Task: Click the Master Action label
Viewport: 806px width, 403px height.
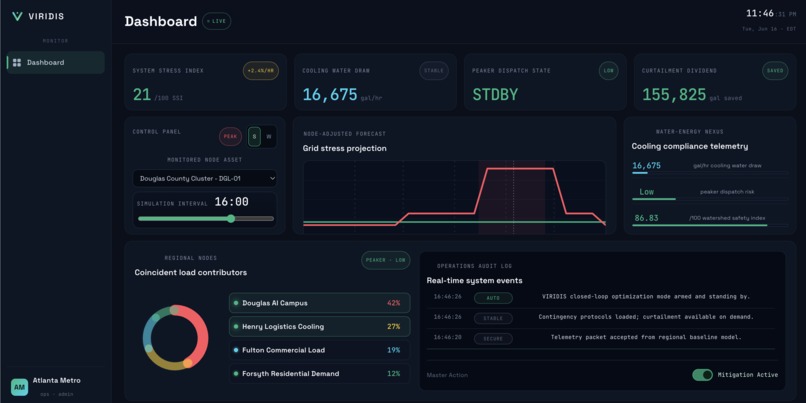Action: tap(447, 375)
